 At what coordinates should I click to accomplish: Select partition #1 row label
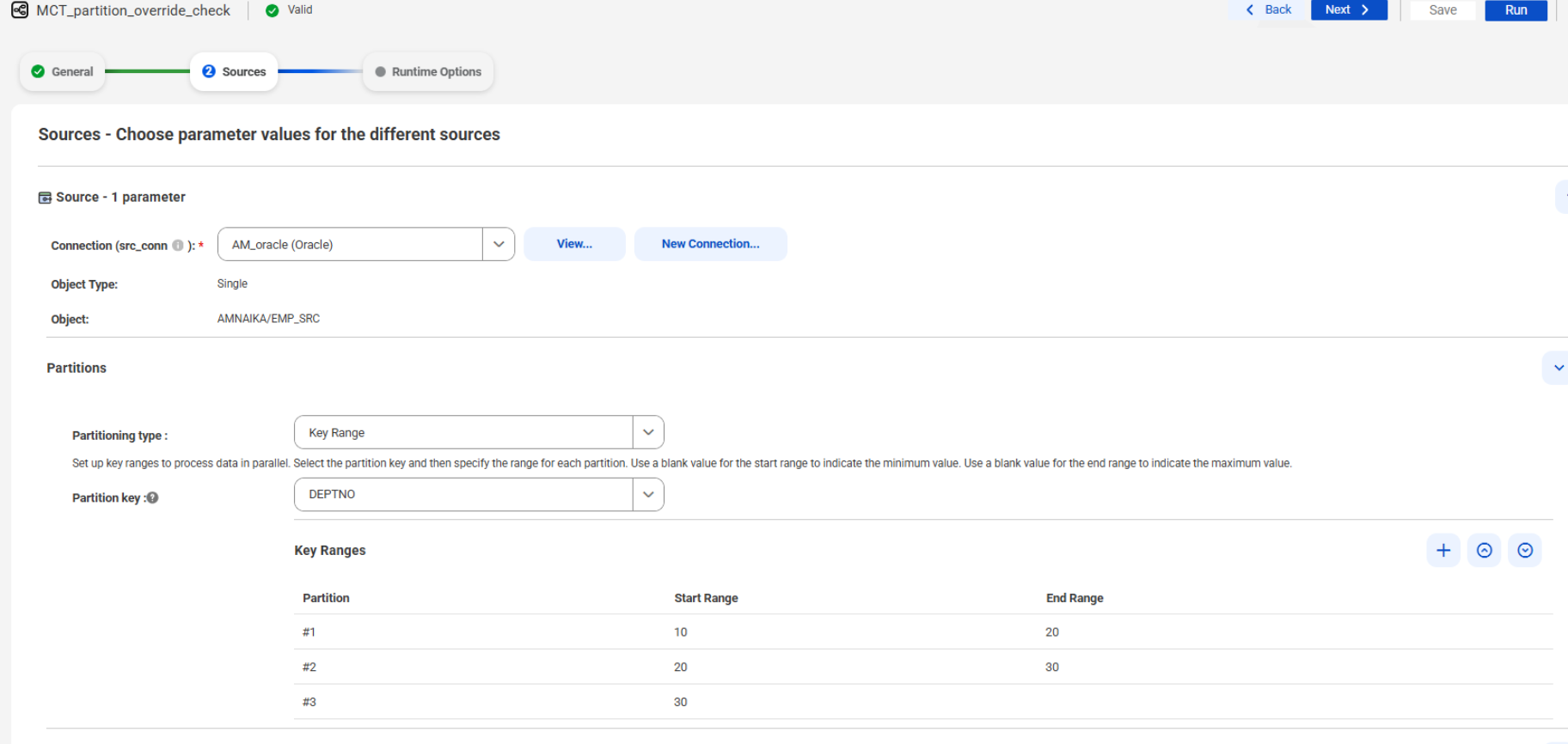tap(309, 632)
